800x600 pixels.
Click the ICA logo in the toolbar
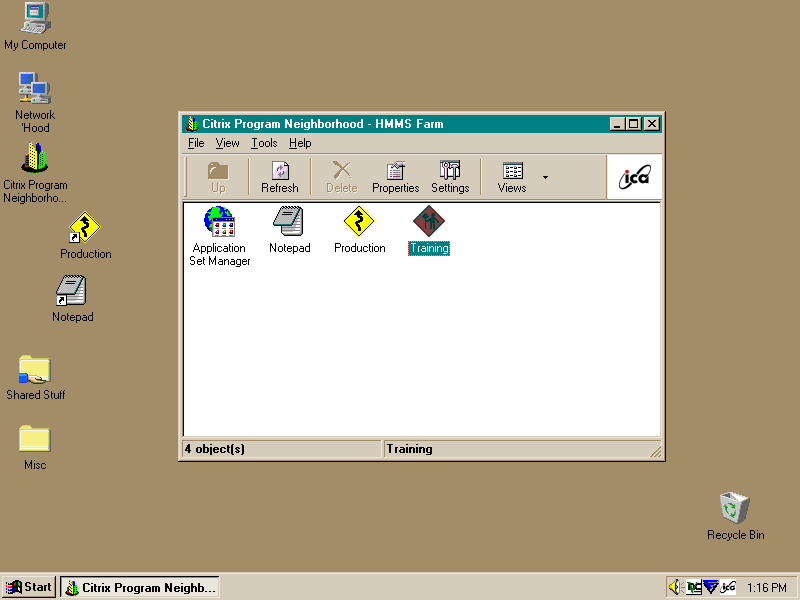tap(634, 177)
